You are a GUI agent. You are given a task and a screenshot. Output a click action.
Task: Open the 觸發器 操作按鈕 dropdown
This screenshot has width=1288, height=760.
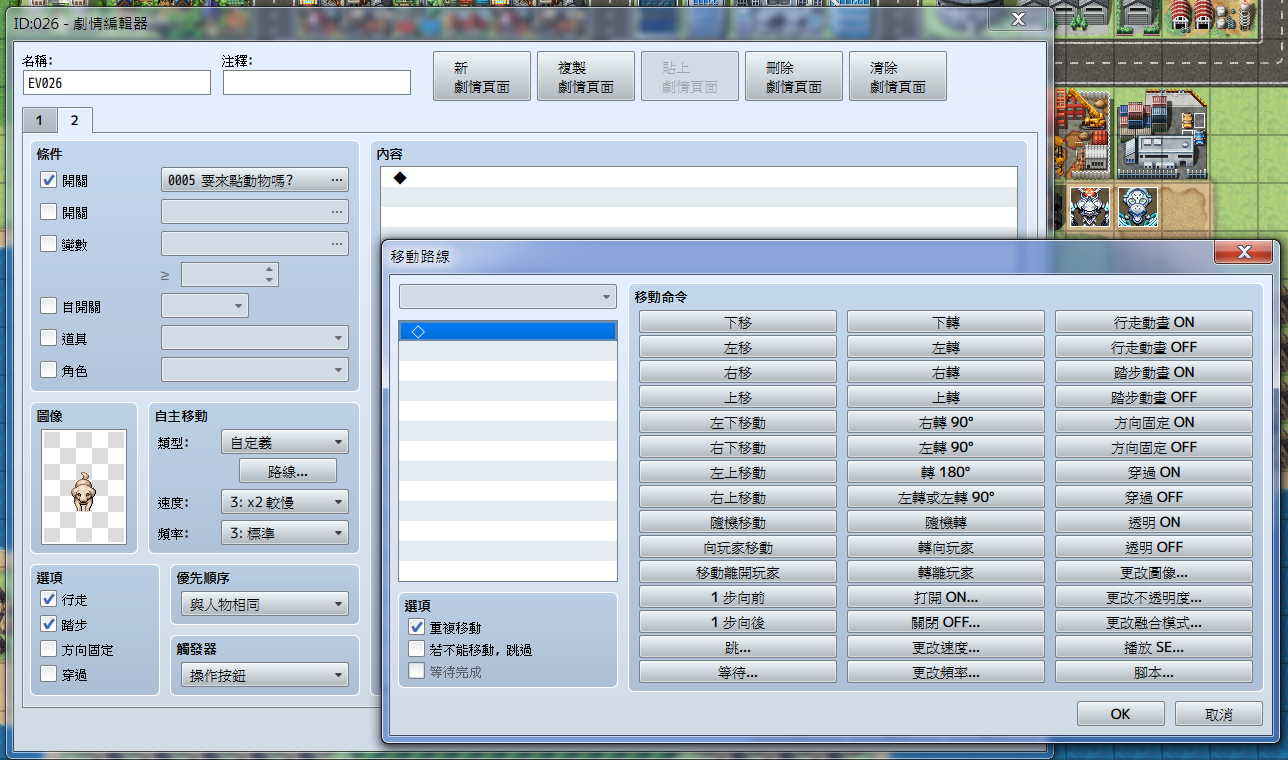pos(264,675)
